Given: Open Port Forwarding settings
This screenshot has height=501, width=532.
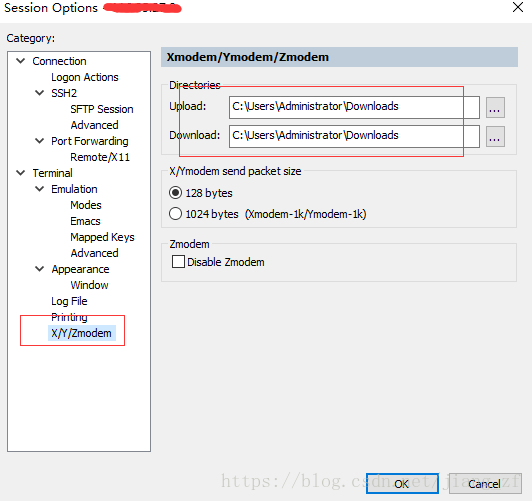Looking at the screenshot, I should 90,141.
